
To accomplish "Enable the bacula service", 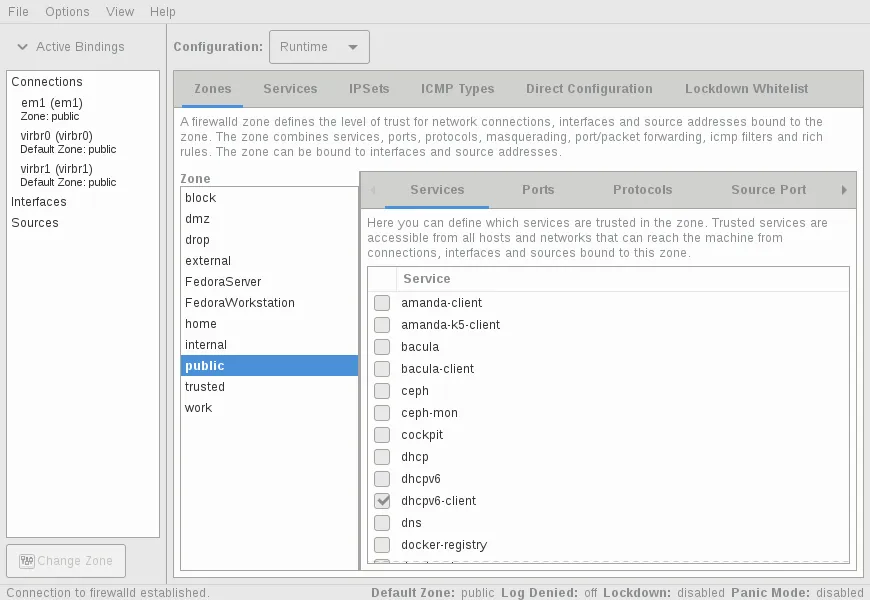I will (381, 347).
